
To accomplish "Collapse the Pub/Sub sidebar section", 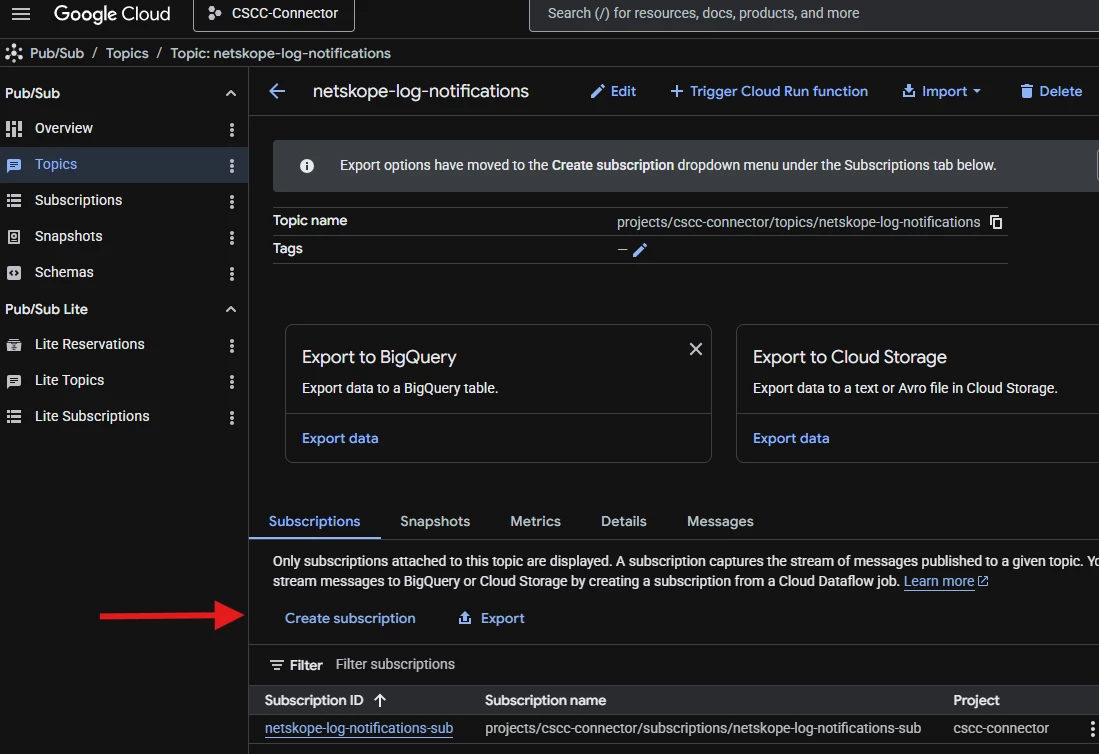I will pos(231,93).
